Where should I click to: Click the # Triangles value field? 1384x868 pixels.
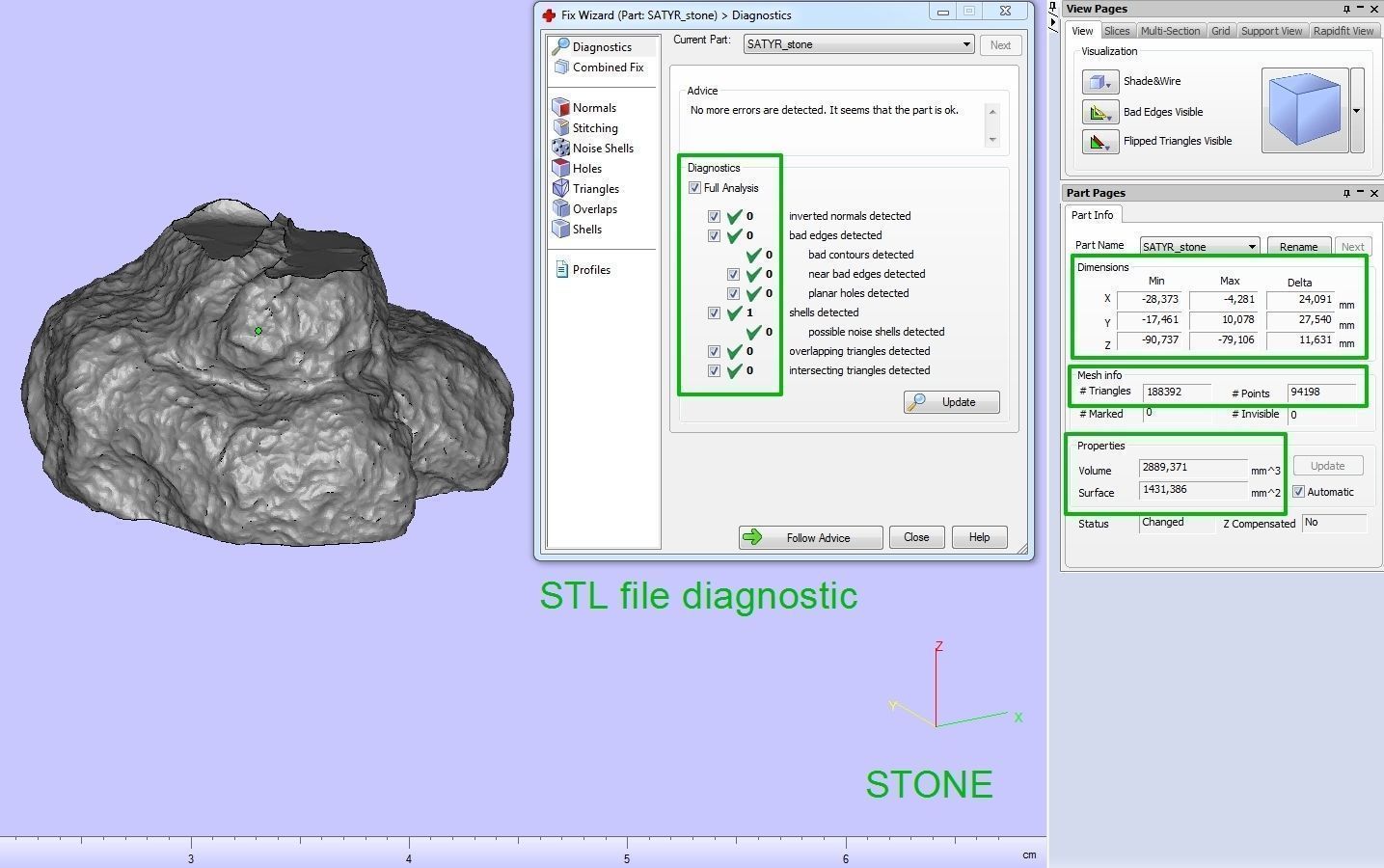(x=1177, y=393)
